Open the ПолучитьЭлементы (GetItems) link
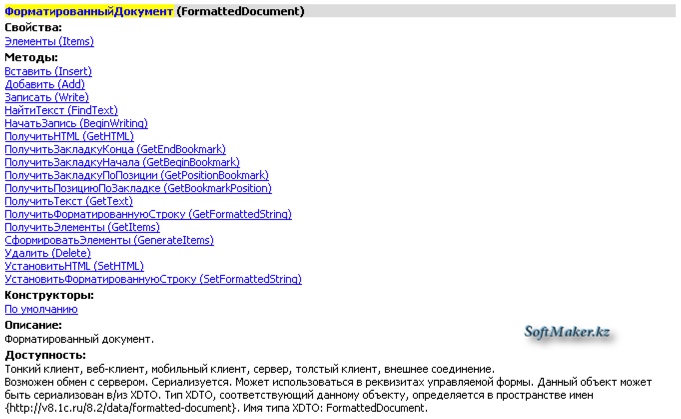 tap(82, 228)
